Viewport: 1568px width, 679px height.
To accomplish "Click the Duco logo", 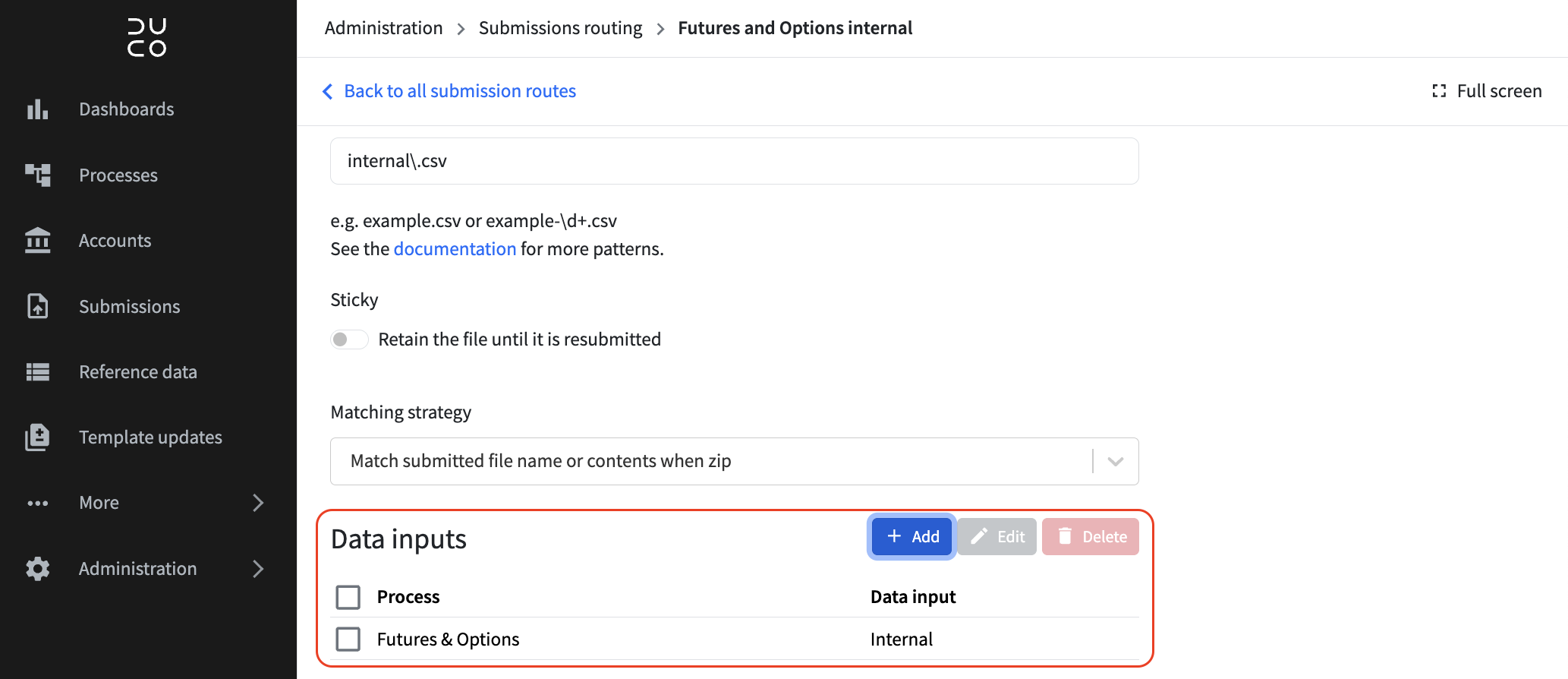I will click(x=147, y=37).
